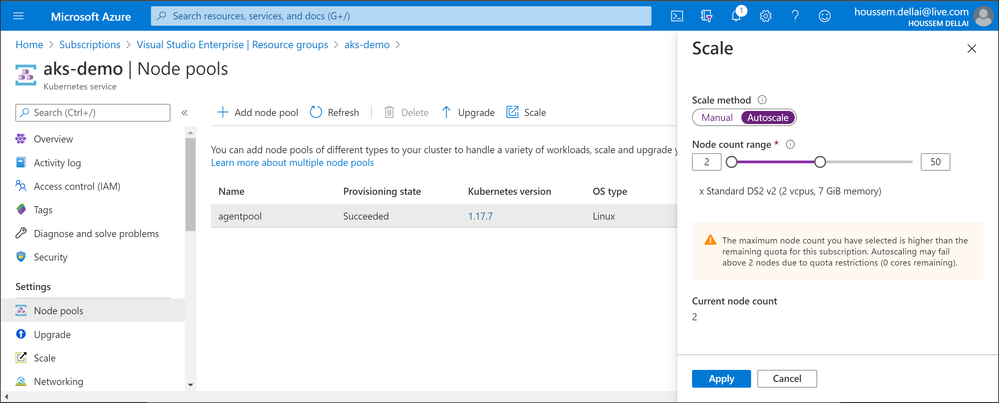Screen dimensions: 999x403
Task: Click Delete in the node pools toolbar
Action: (406, 113)
